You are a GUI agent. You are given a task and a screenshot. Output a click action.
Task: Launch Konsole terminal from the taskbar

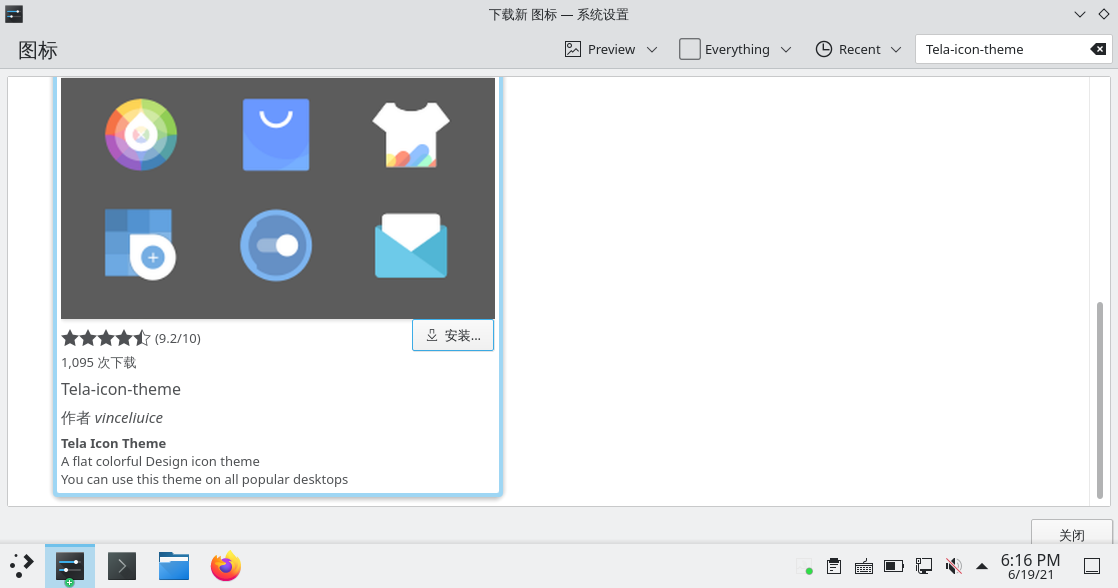point(122,566)
